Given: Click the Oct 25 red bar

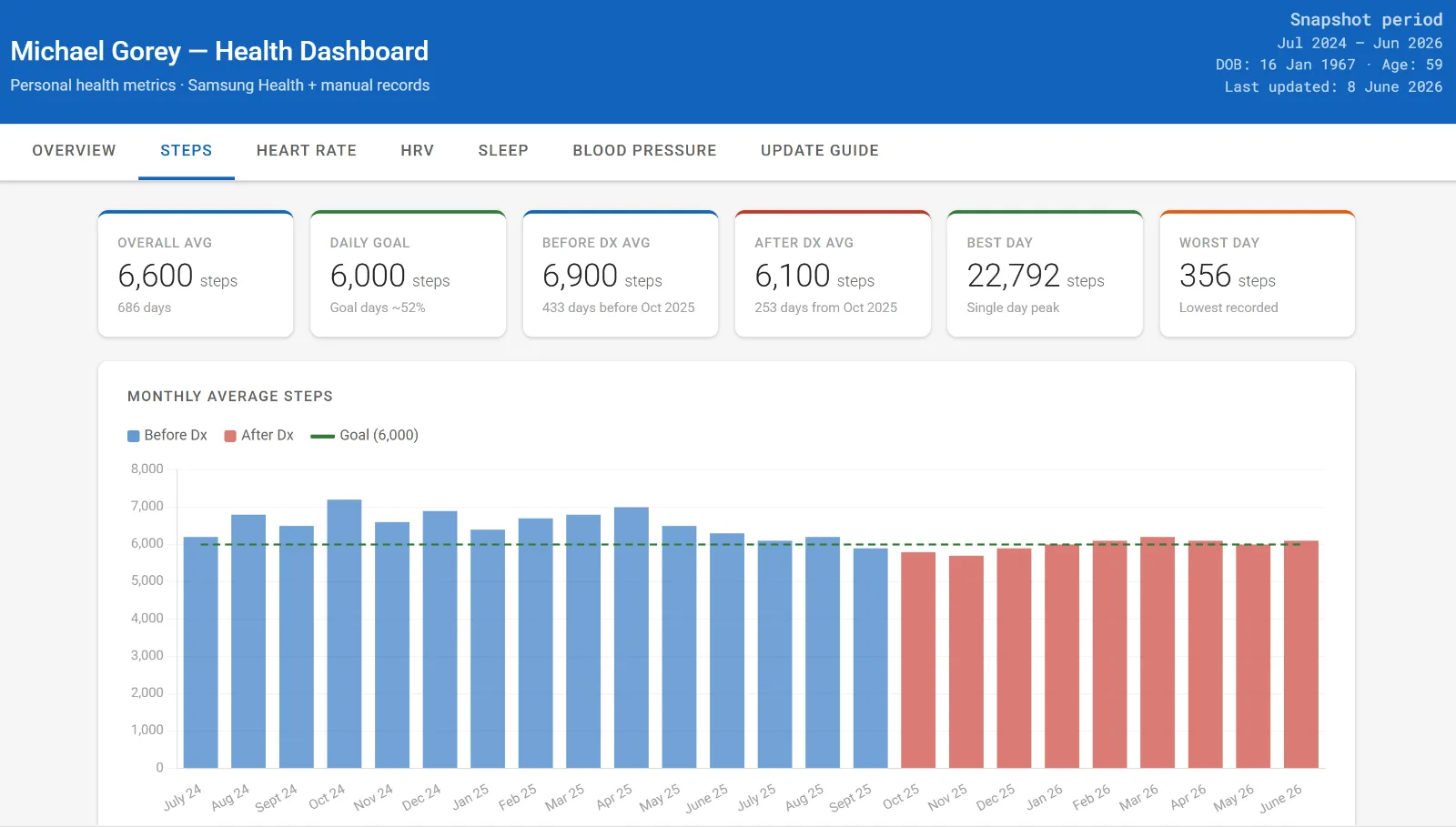Looking at the screenshot, I should tap(918, 660).
